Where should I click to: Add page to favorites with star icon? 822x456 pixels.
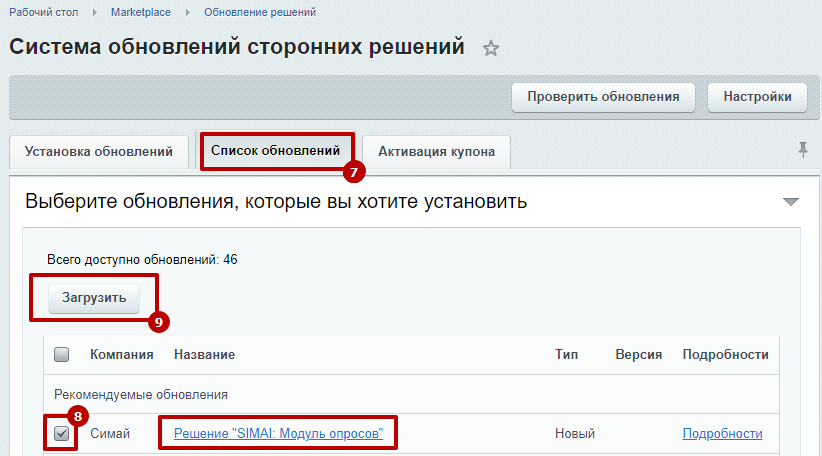(x=491, y=48)
